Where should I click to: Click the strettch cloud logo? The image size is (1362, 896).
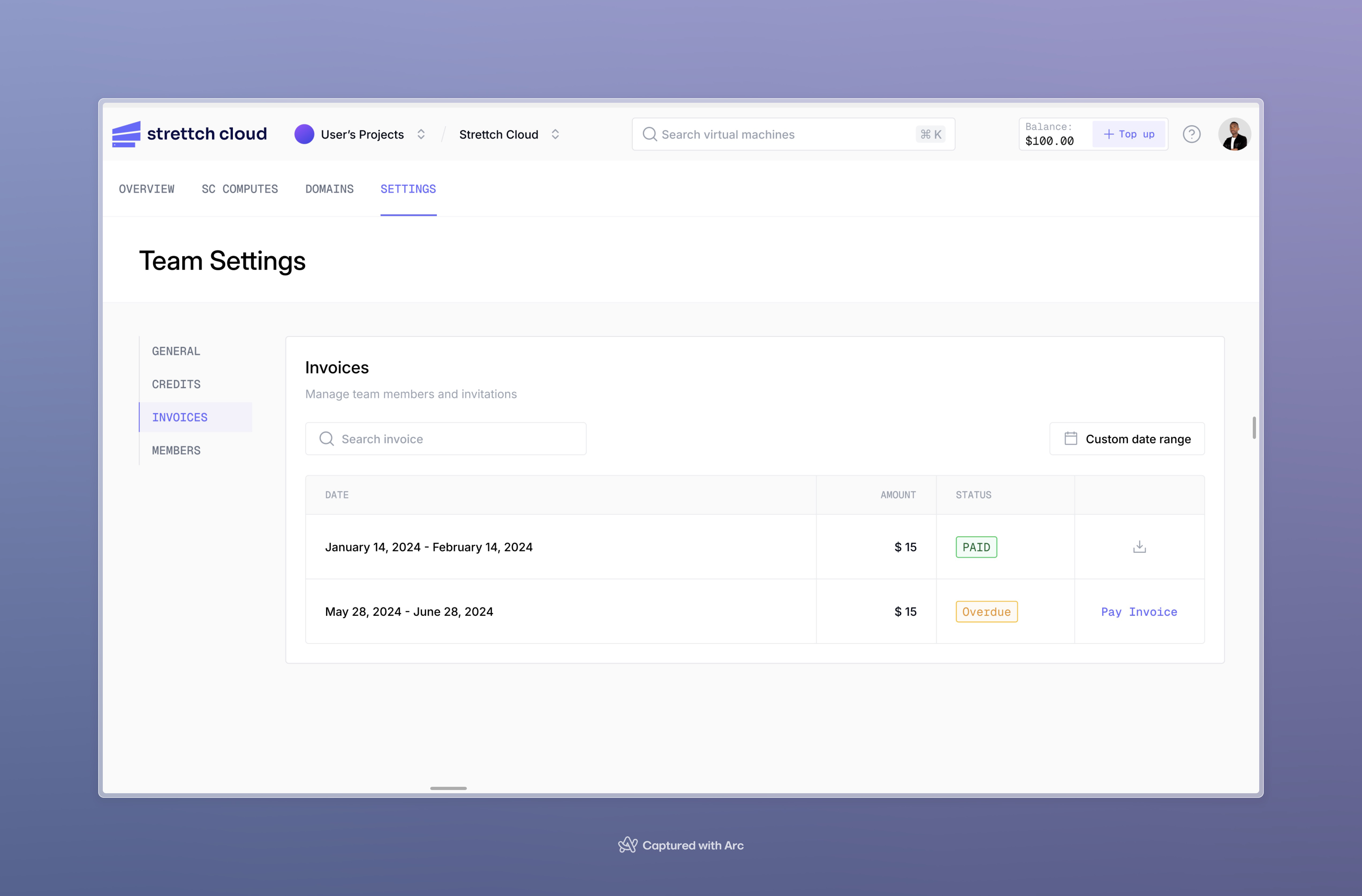coord(190,134)
